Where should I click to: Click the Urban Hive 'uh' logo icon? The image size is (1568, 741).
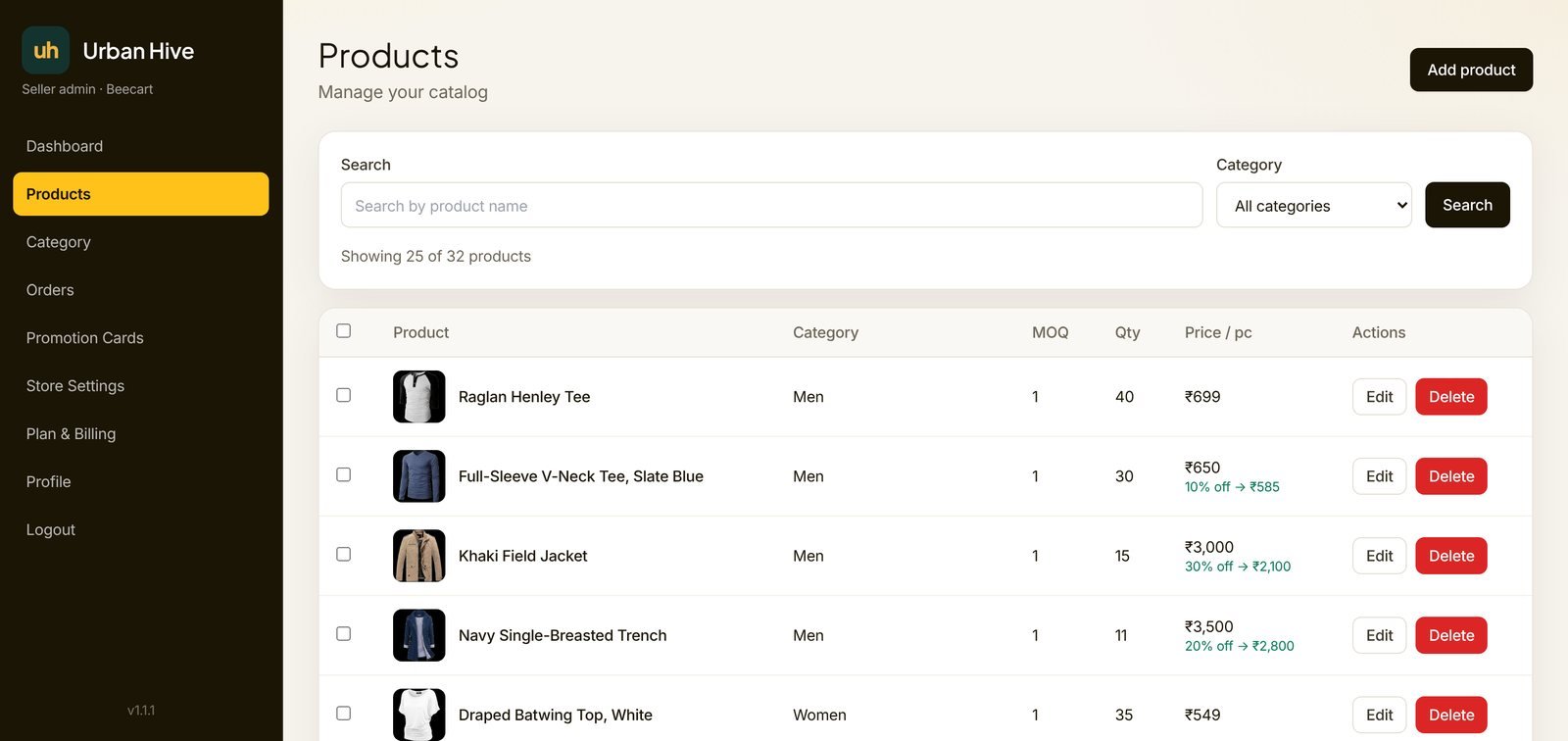click(x=46, y=50)
